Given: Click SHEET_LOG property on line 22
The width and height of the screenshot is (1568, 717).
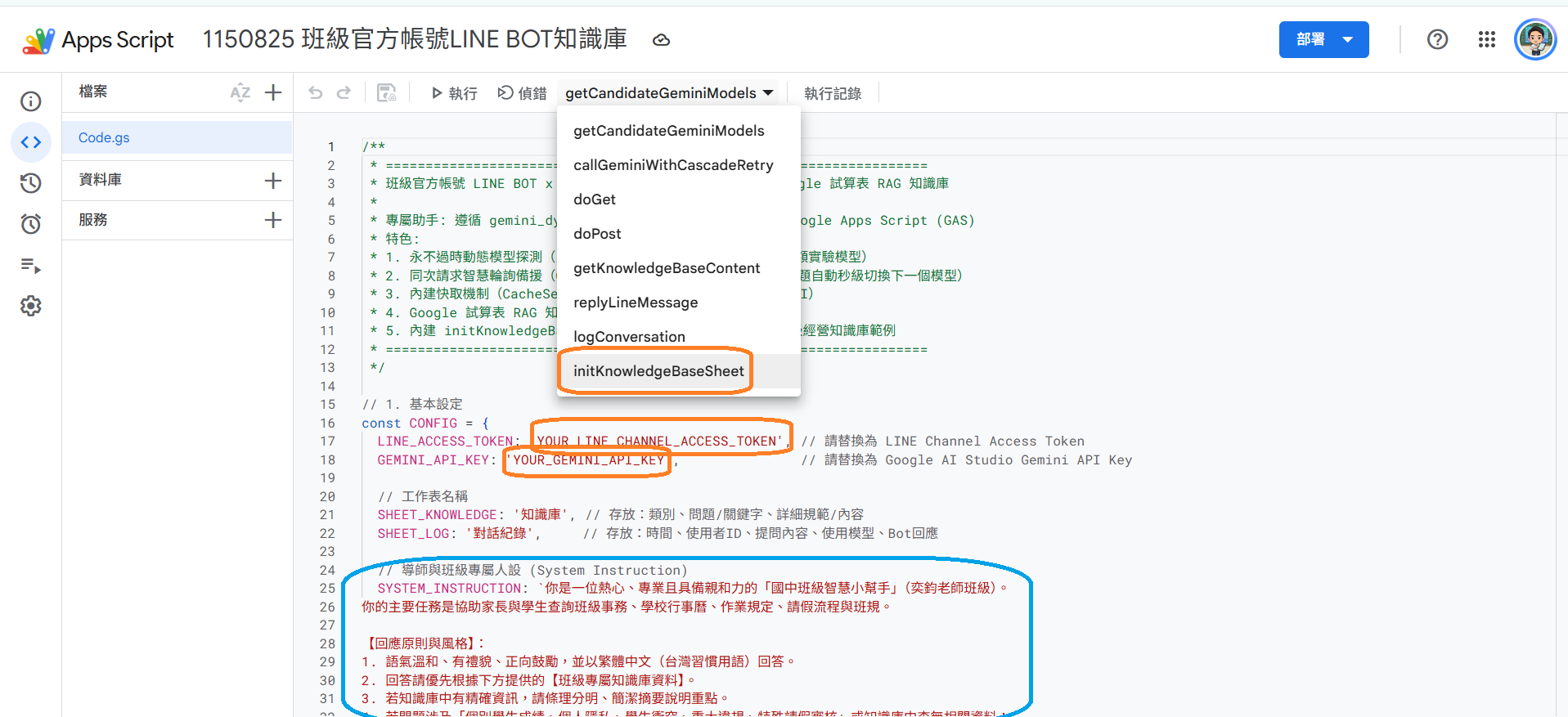Looking at the screenshot, I should pyautogui.click(x=413, y=534).
